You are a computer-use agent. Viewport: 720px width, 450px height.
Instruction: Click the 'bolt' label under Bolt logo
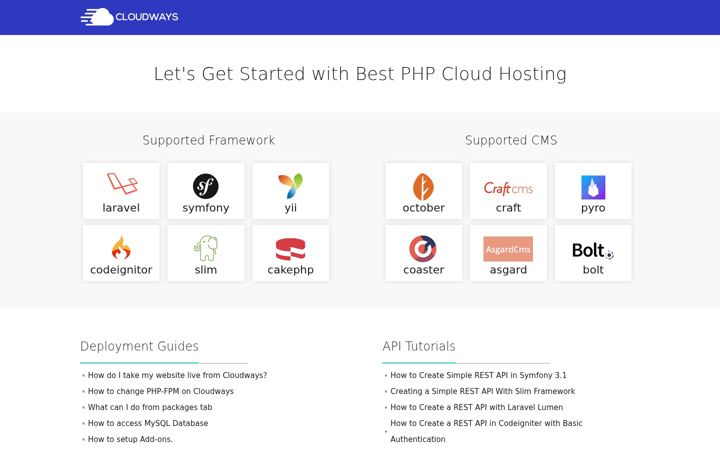(593, 270)
